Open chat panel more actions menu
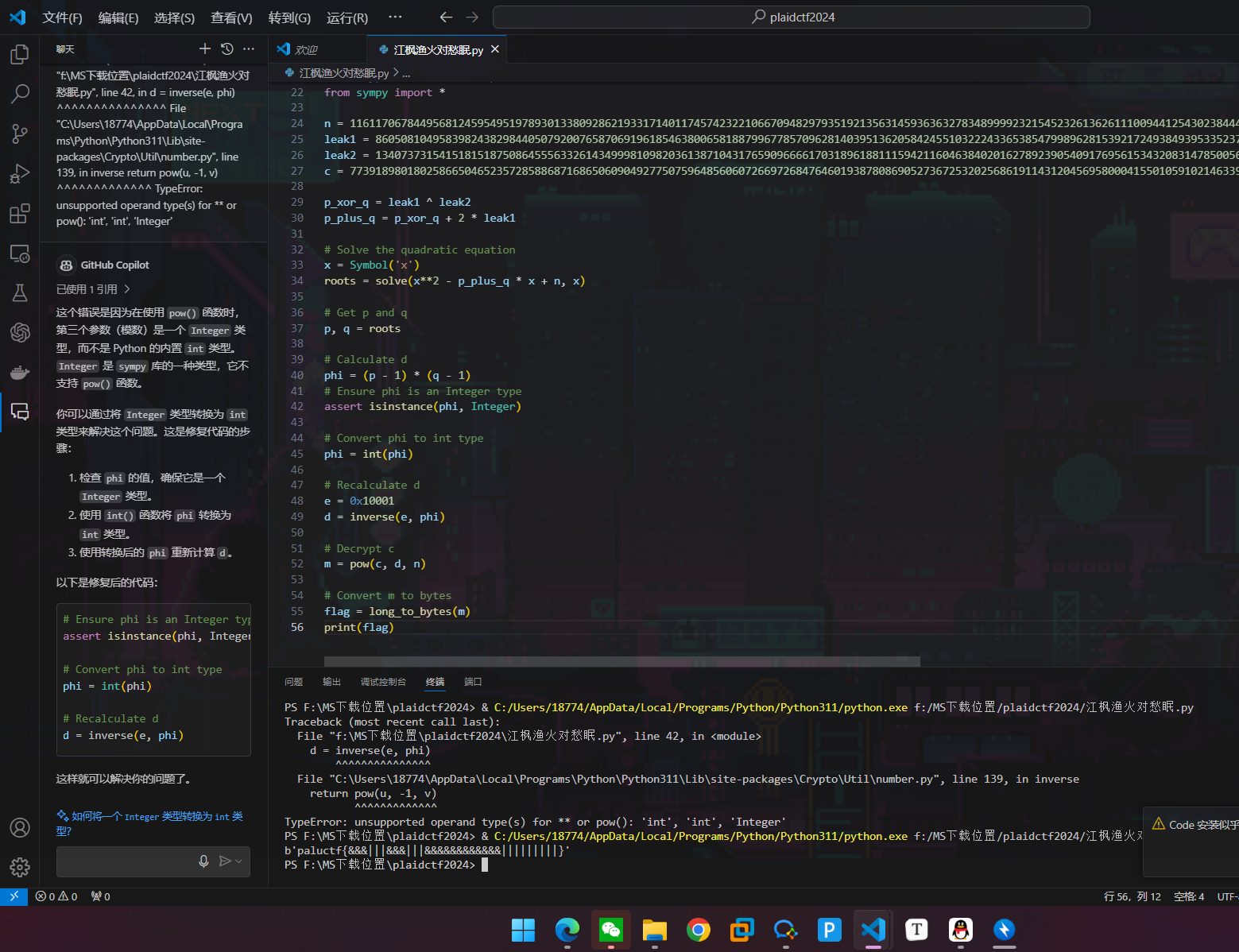The image size is (1239, 952). coord(249,49)
